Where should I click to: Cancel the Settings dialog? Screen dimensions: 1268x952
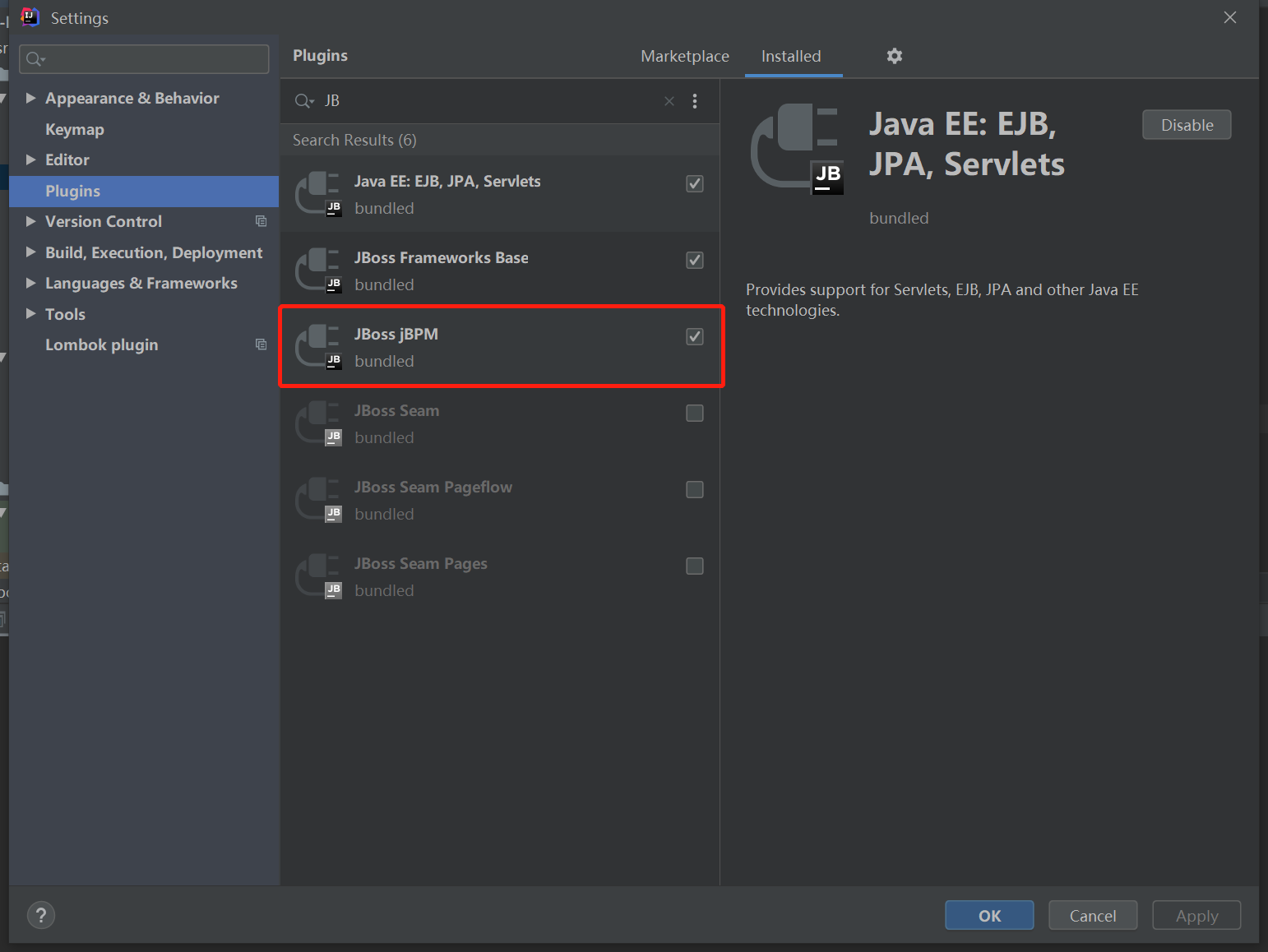coord(1093,915)
